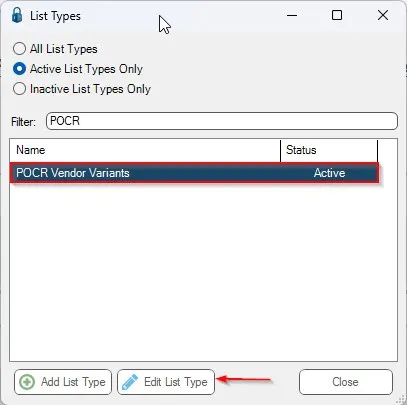Select the POCR Vendor Variants row
This screenshot has width=407, height=405.
point(194,173)
